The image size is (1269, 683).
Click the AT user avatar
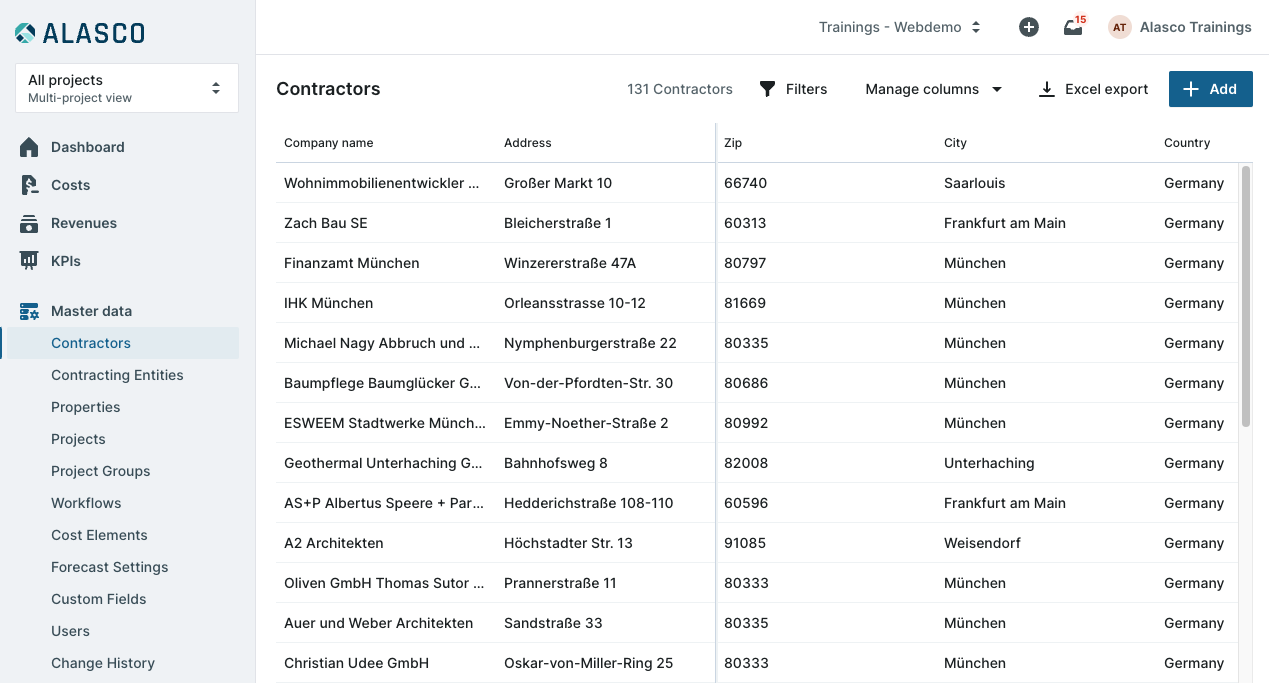point(1120,27)
